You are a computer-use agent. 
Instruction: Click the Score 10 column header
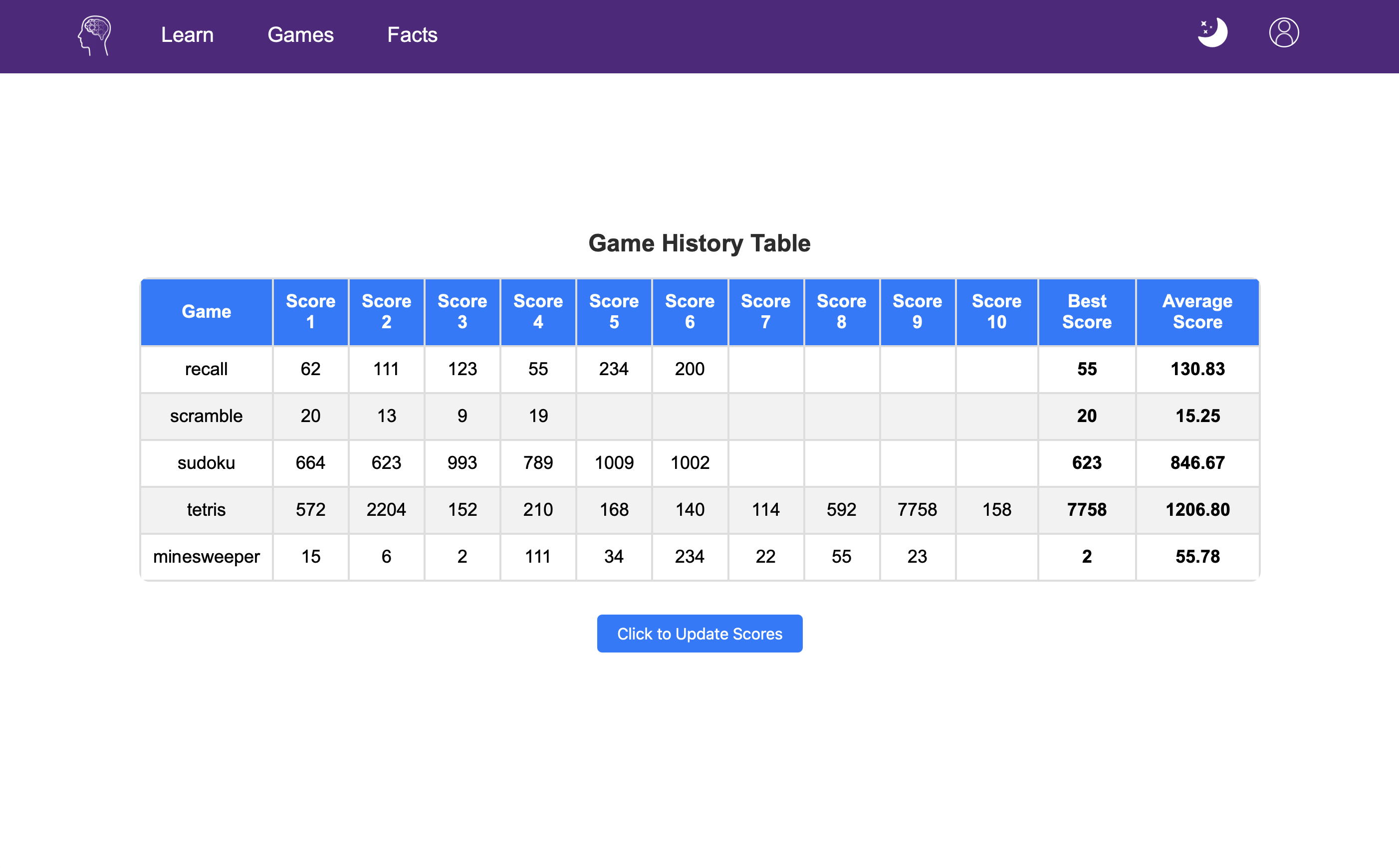point(996,312)
